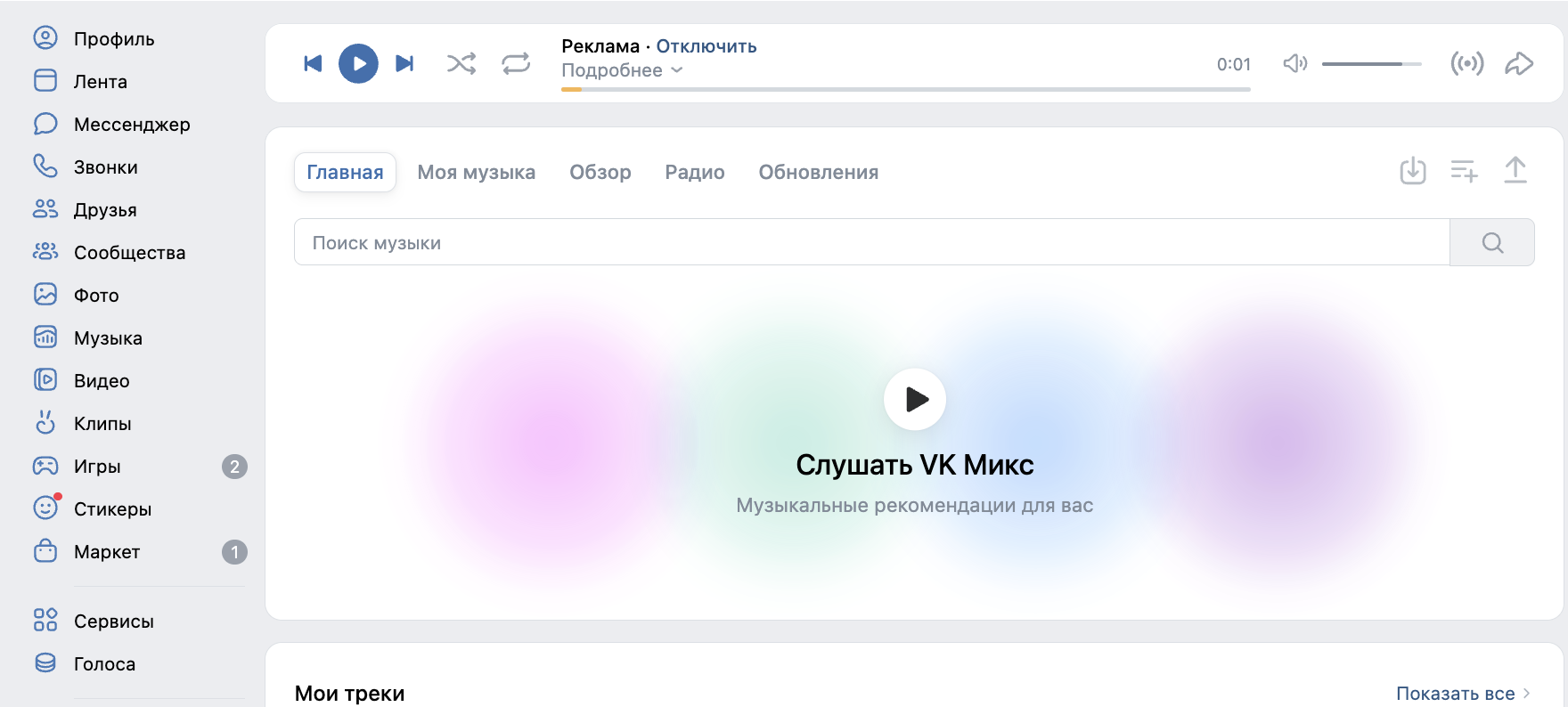
Task: Open the Лента news feed icon
Action: [x=45, y=80]
